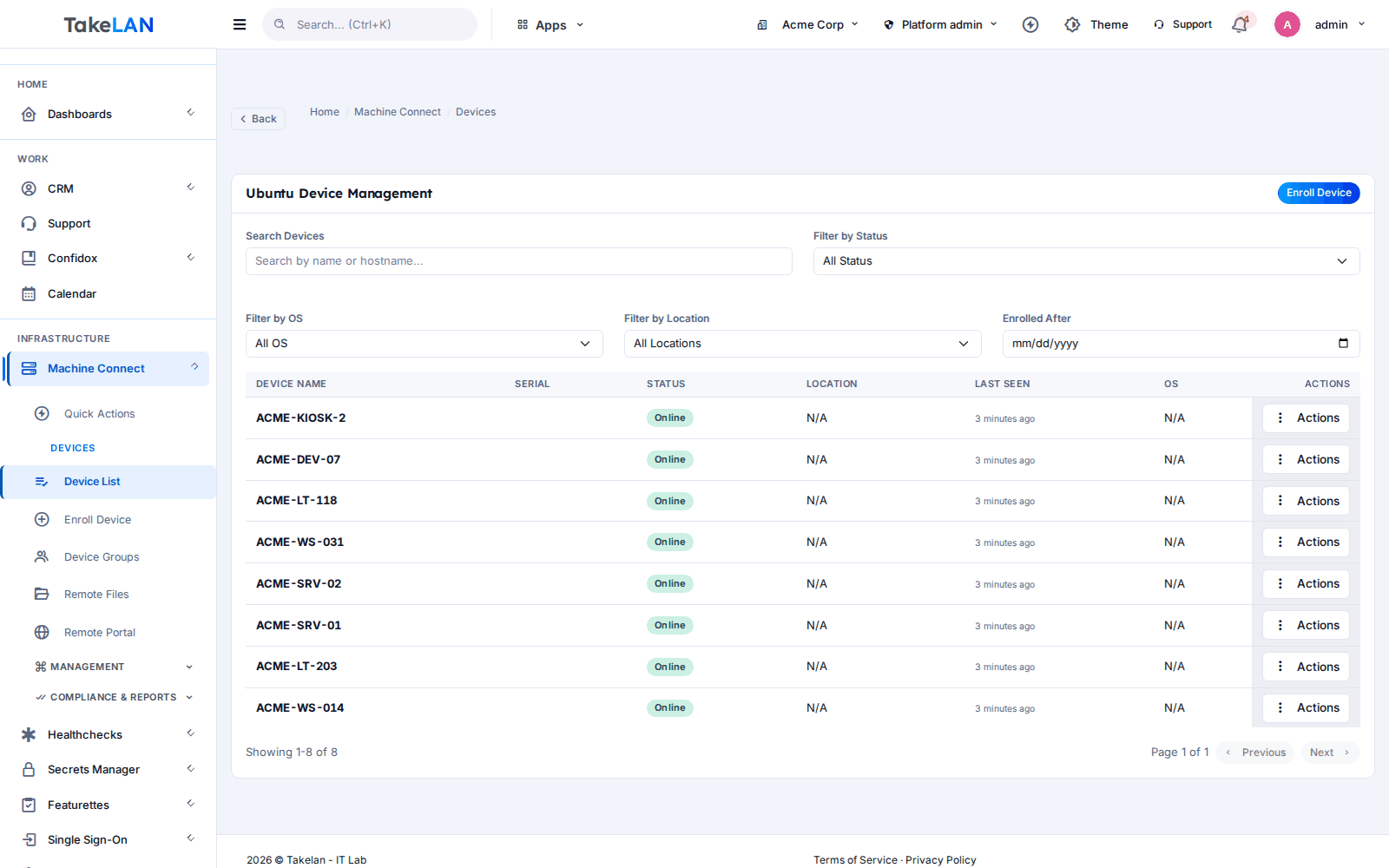This screenshot has width=1389, height=868.
Task: Open Remote Files in sidebar
Action: click(96, 594)
